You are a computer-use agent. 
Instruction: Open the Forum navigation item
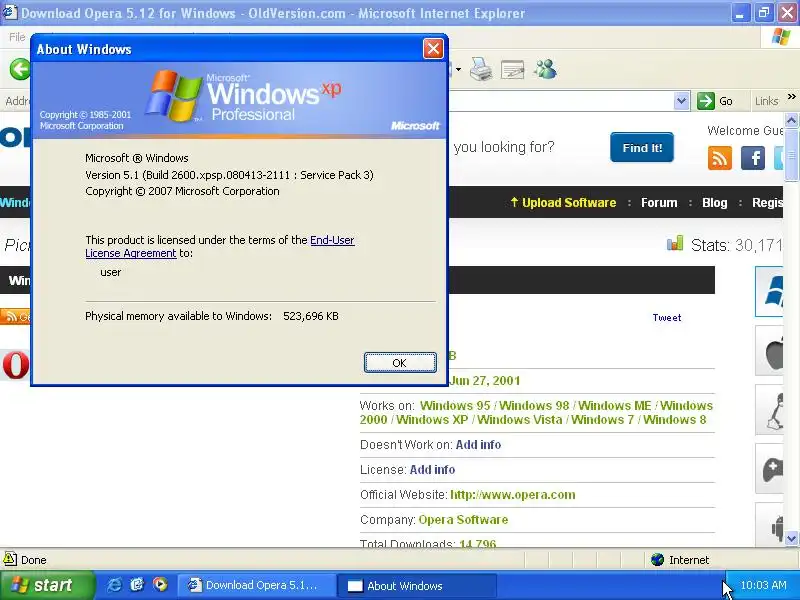(659, 203)
